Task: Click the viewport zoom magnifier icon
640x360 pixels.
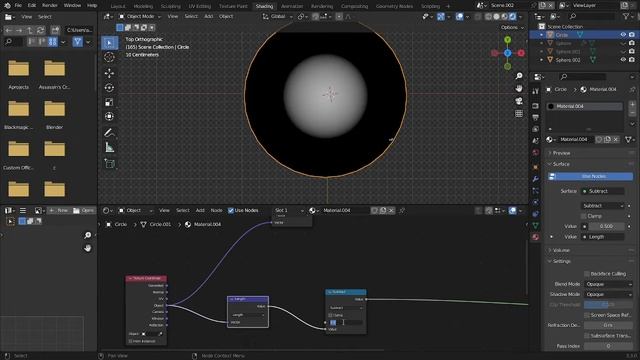Action: (519, 76)
